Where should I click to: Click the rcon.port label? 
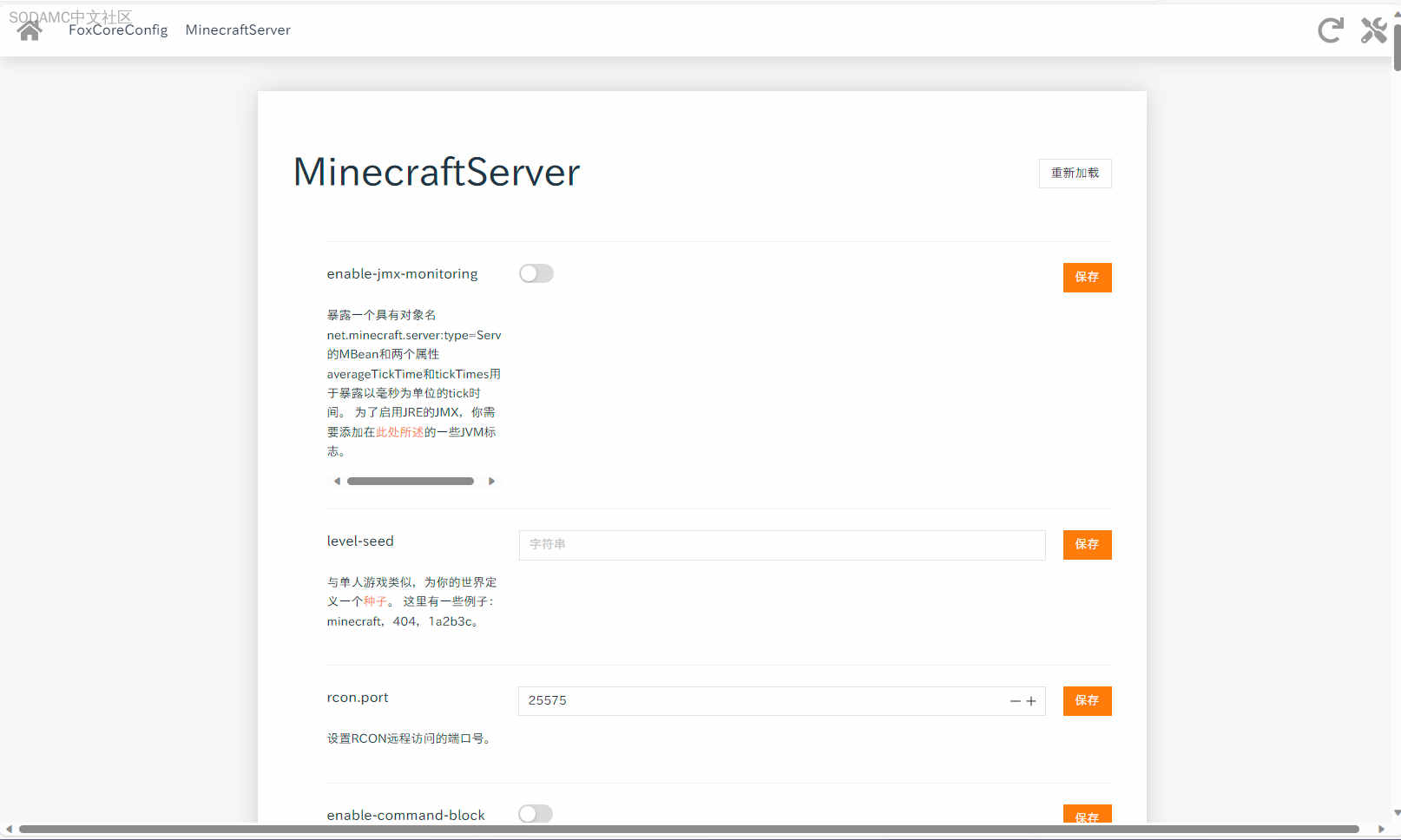[358, 698]
